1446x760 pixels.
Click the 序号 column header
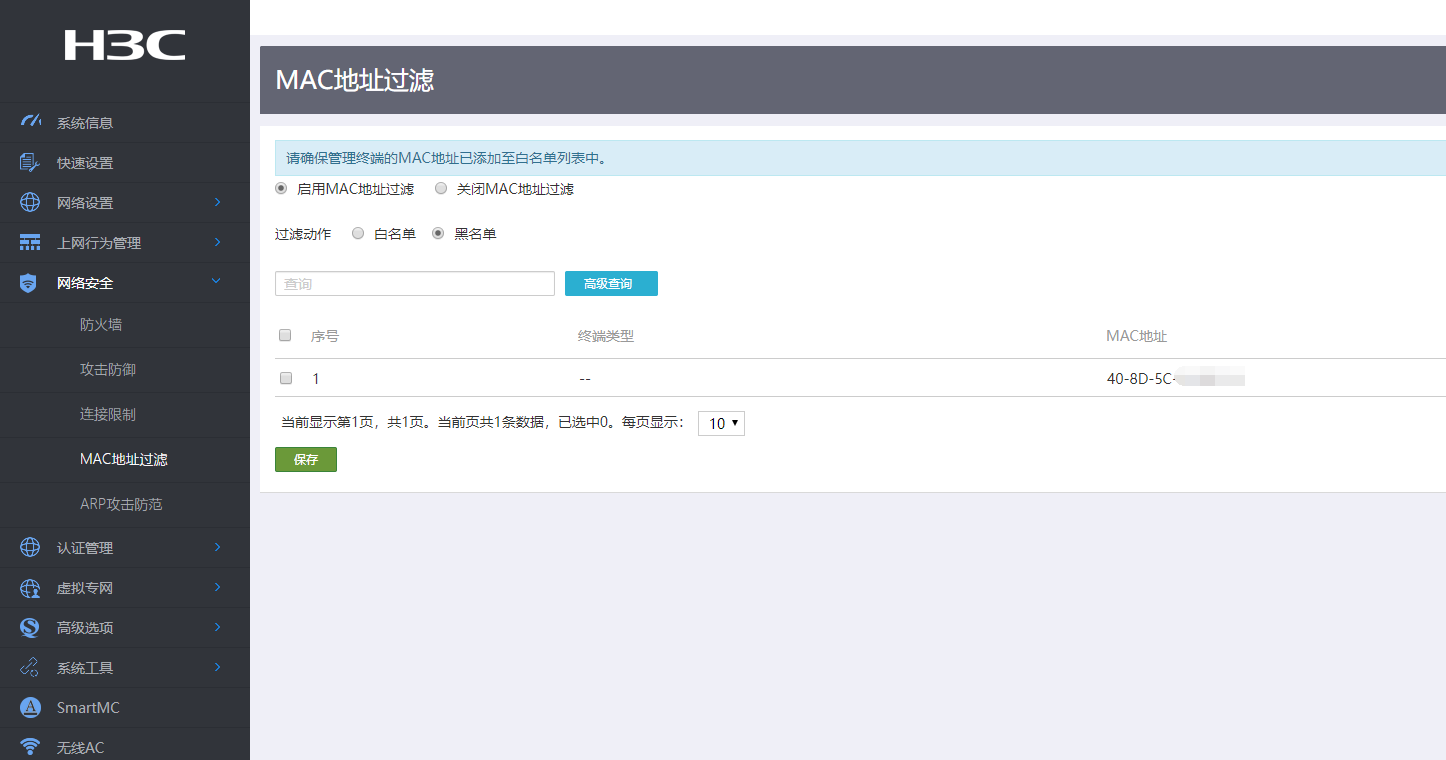pyautogui.click(x=325, y=336)
